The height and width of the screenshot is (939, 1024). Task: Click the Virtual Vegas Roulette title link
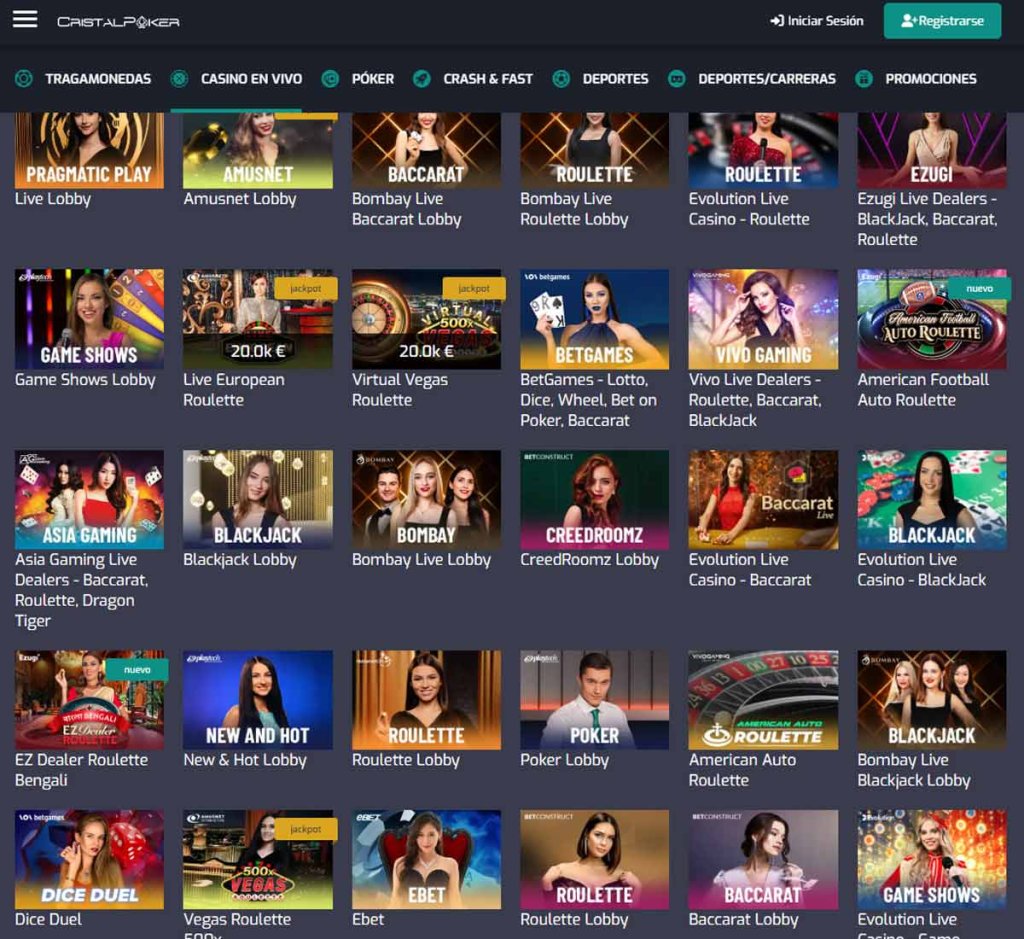[x=399, y=390]
